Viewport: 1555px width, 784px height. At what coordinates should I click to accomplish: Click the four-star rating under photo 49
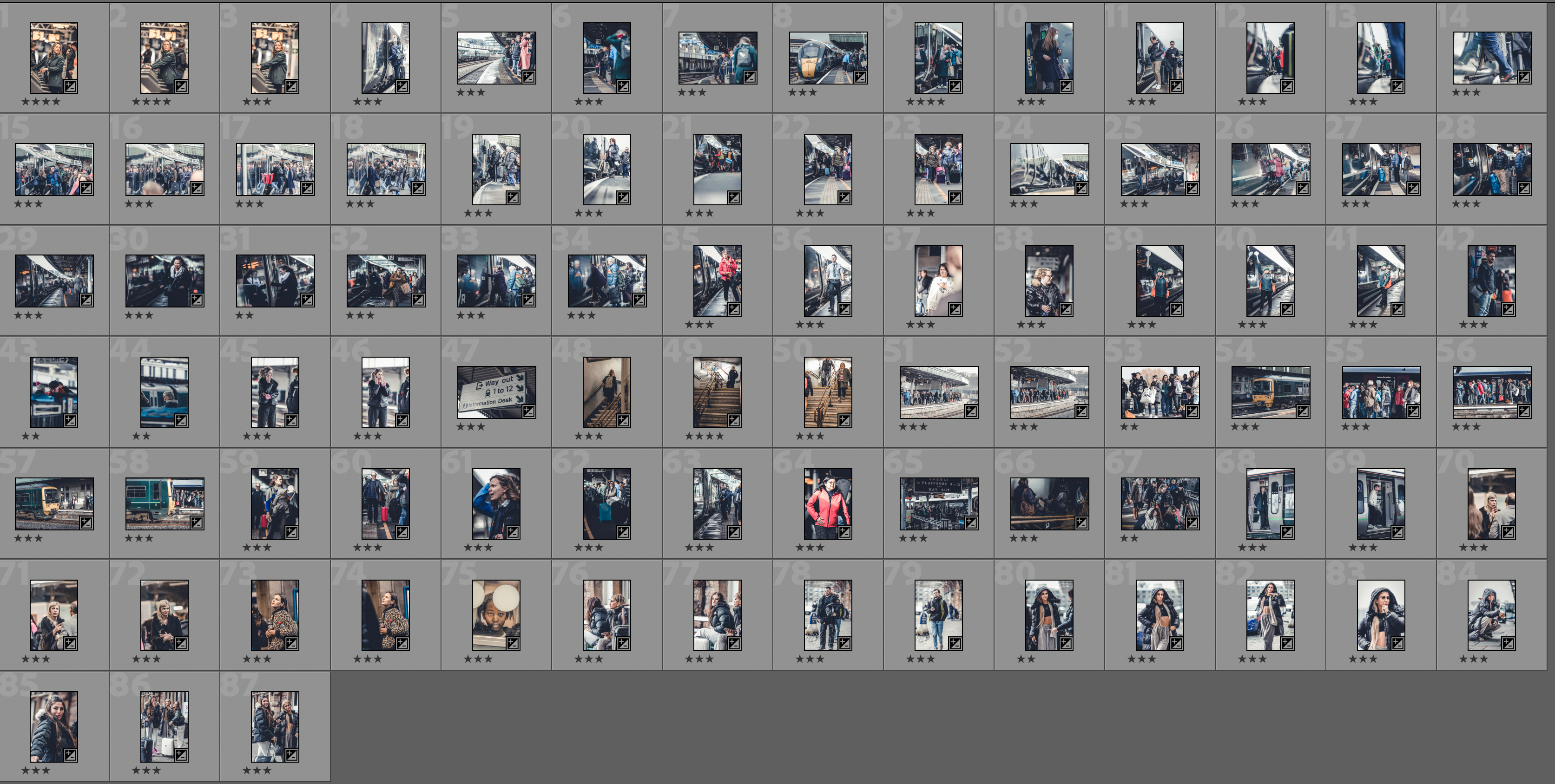click(x=704, y=436)
